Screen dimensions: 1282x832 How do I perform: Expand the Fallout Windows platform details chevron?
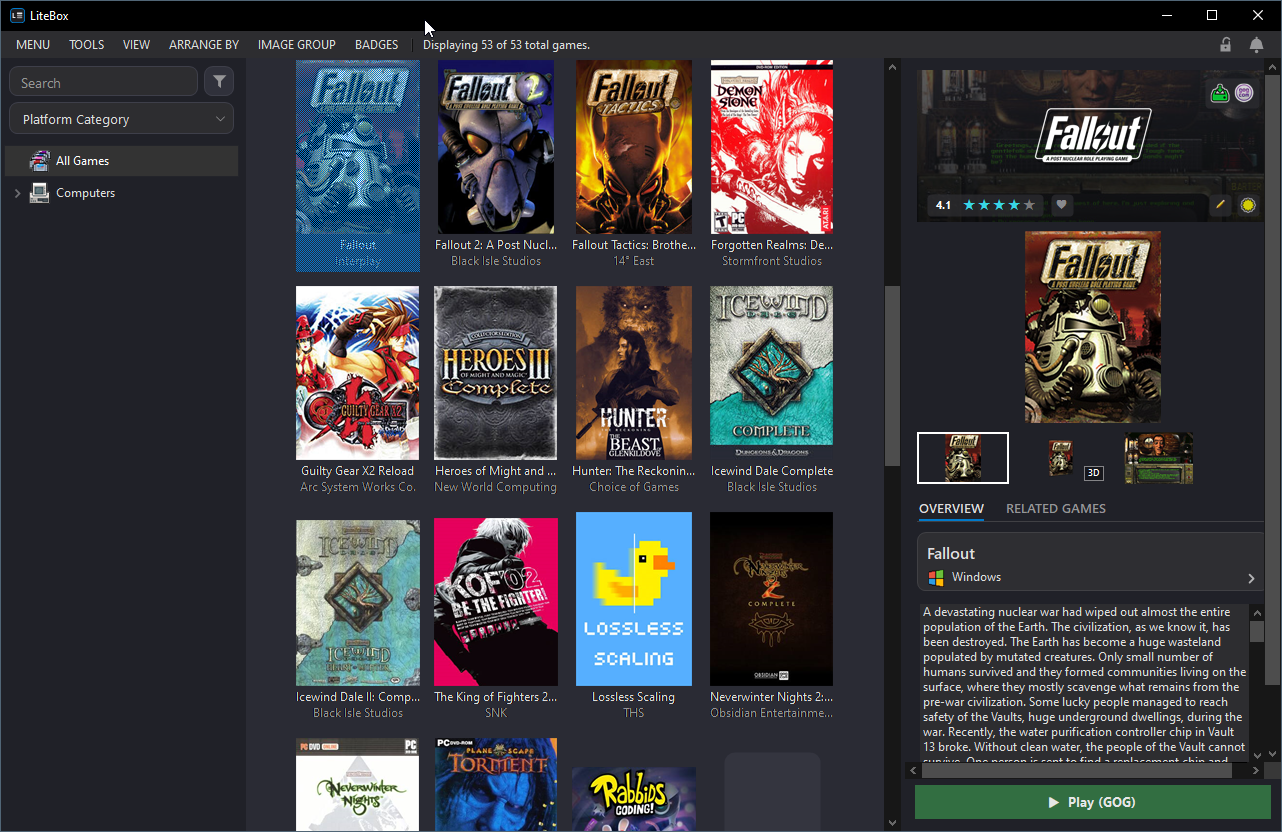(1251, 578)
